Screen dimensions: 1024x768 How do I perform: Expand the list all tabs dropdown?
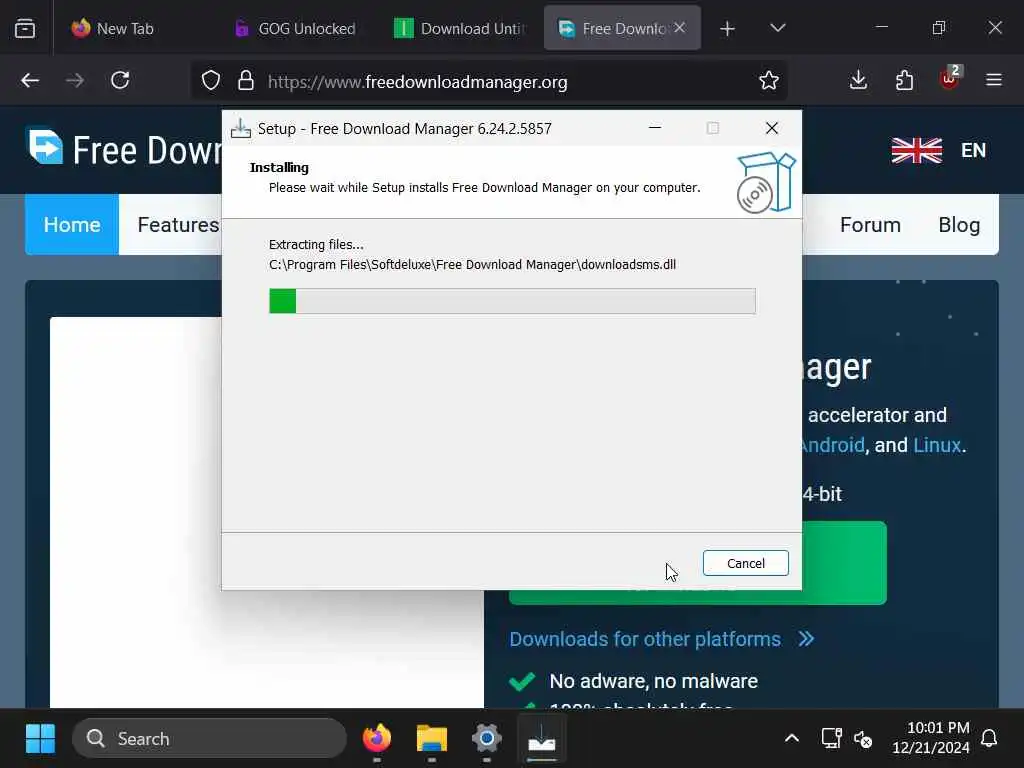pyautogui.click(x=777, y=28)
